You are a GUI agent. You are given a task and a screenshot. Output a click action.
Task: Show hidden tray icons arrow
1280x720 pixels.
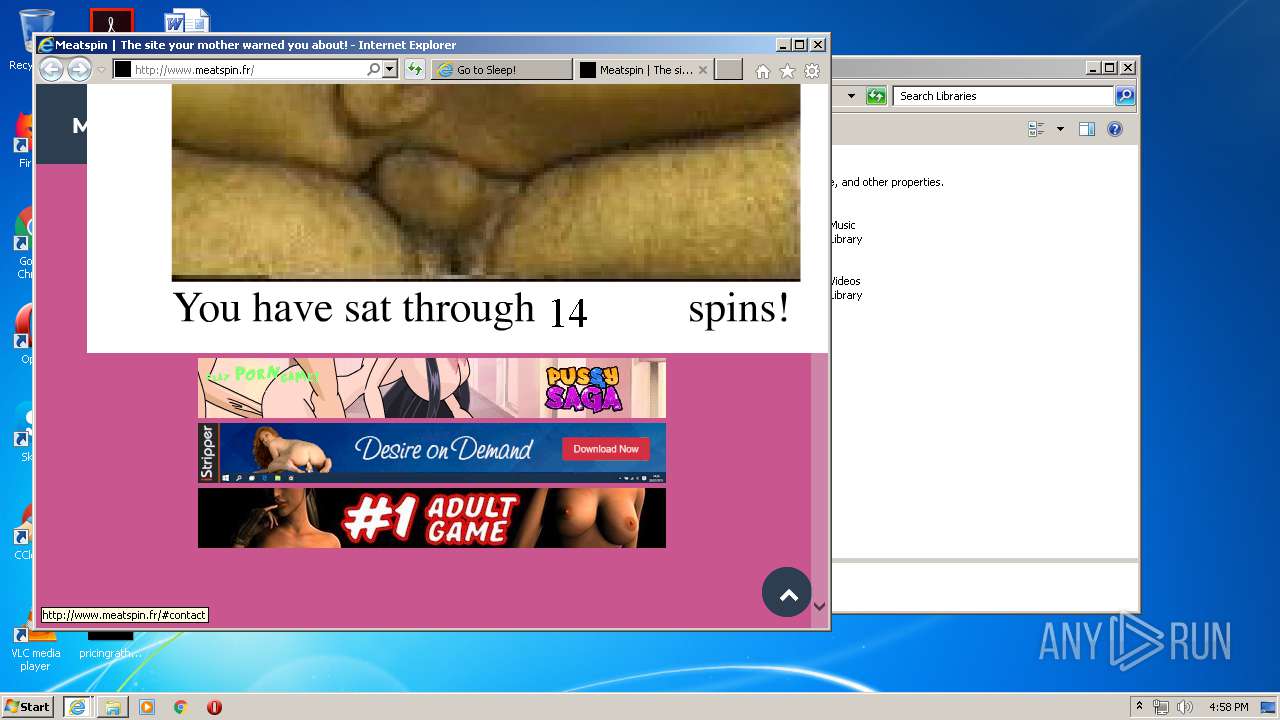(x=1139, y=707)
